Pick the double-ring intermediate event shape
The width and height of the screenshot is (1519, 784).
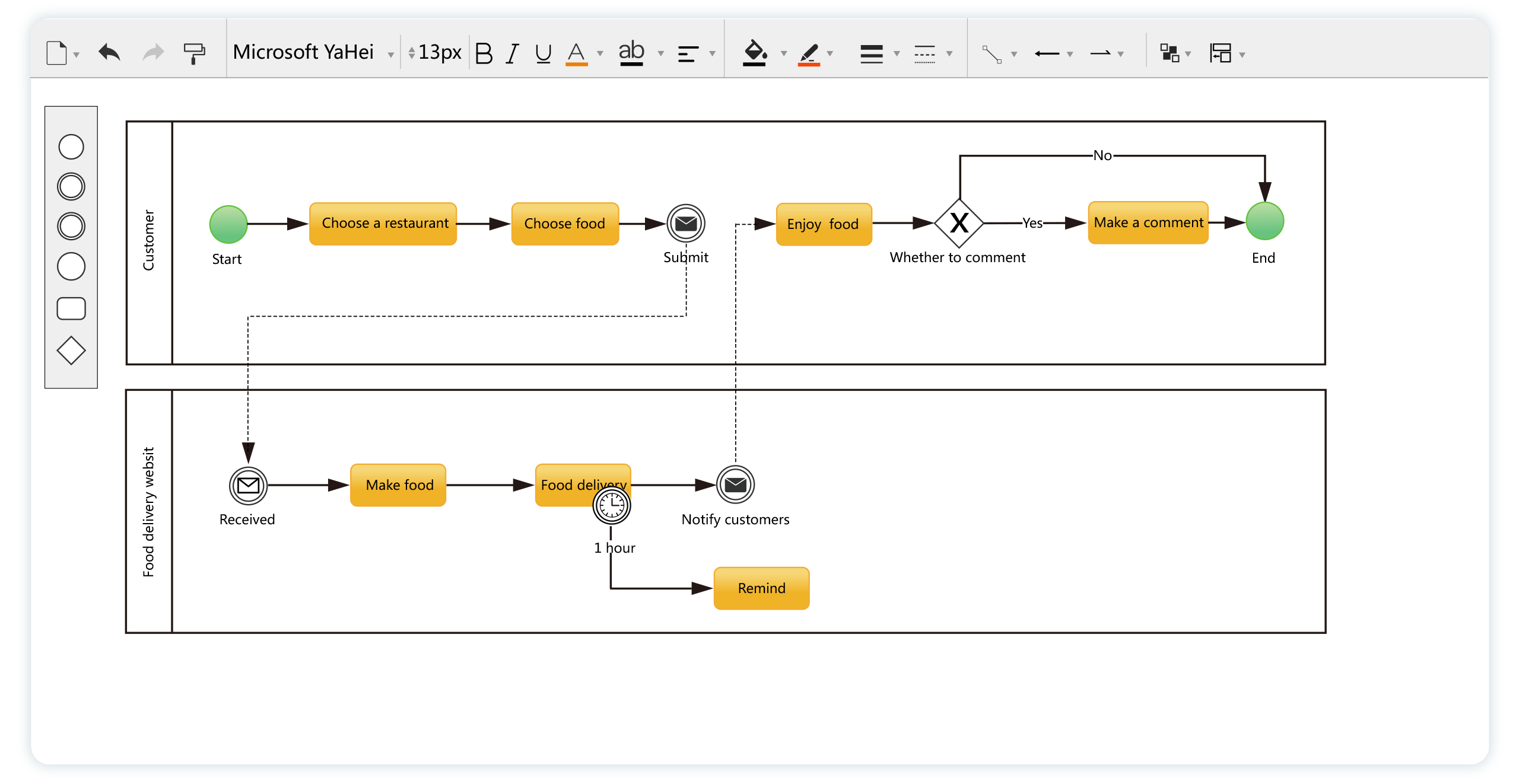71,186
